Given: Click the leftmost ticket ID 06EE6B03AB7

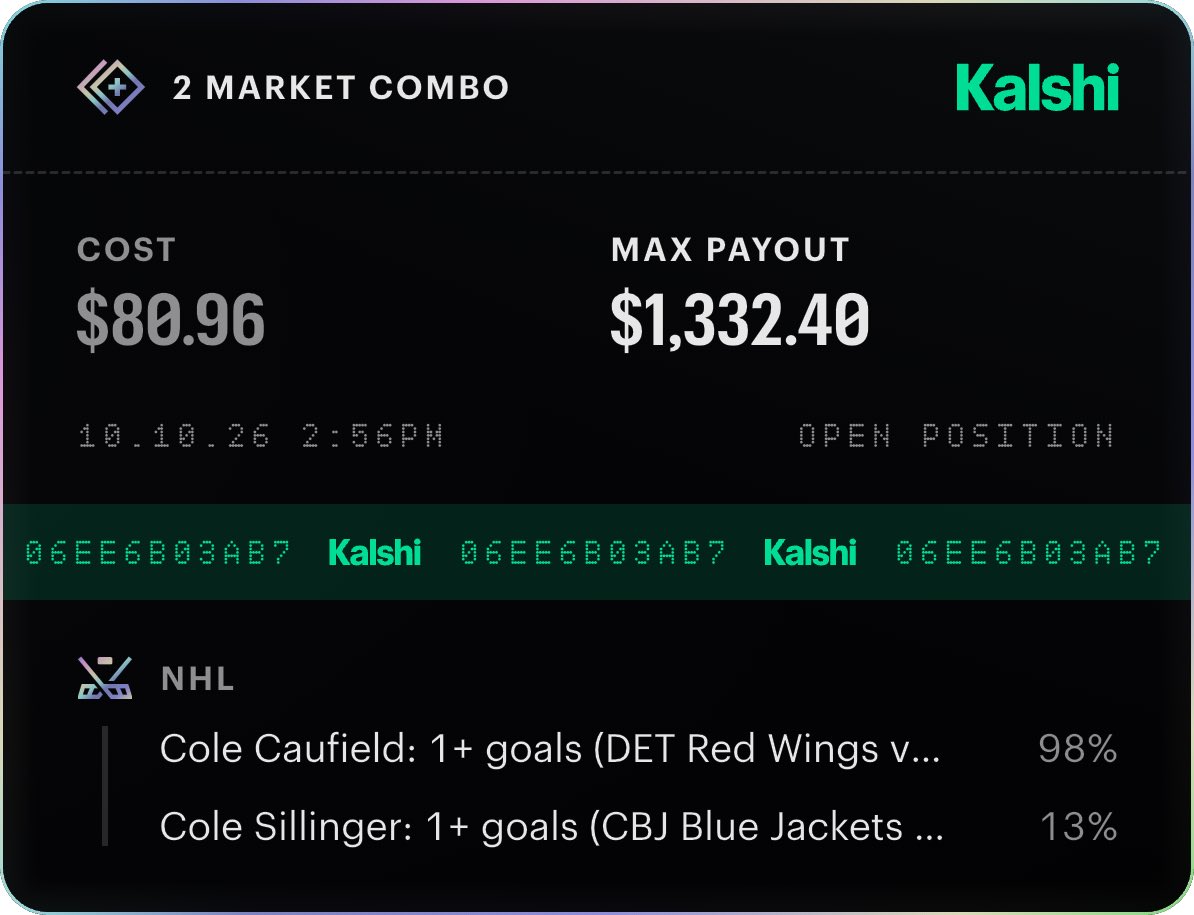Looking at the screenshot, I should point(158,553).
